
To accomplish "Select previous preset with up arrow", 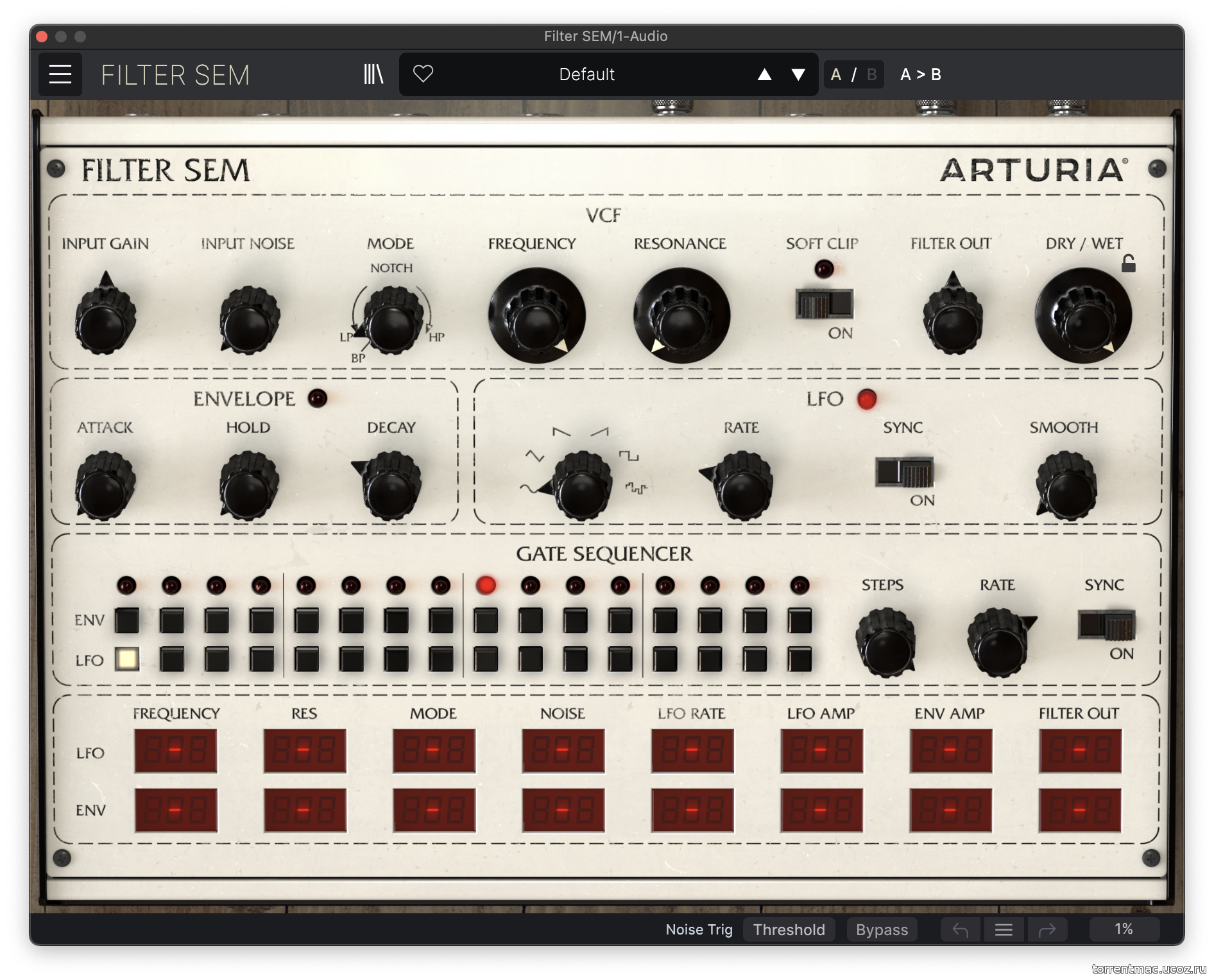I will (764, 74).
